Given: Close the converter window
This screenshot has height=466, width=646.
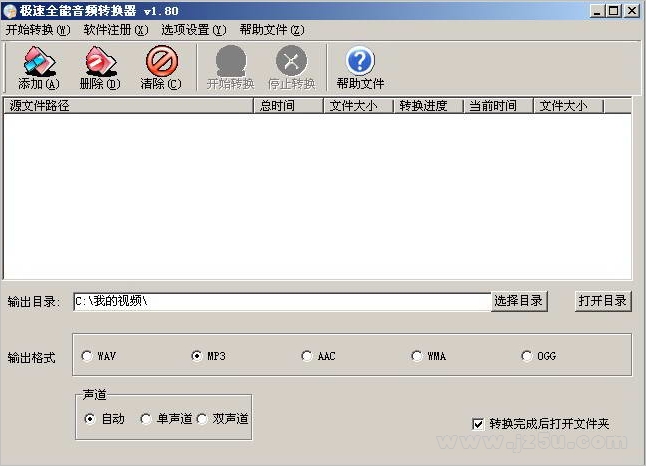Looking at the screenshot, I should [632, 11].
